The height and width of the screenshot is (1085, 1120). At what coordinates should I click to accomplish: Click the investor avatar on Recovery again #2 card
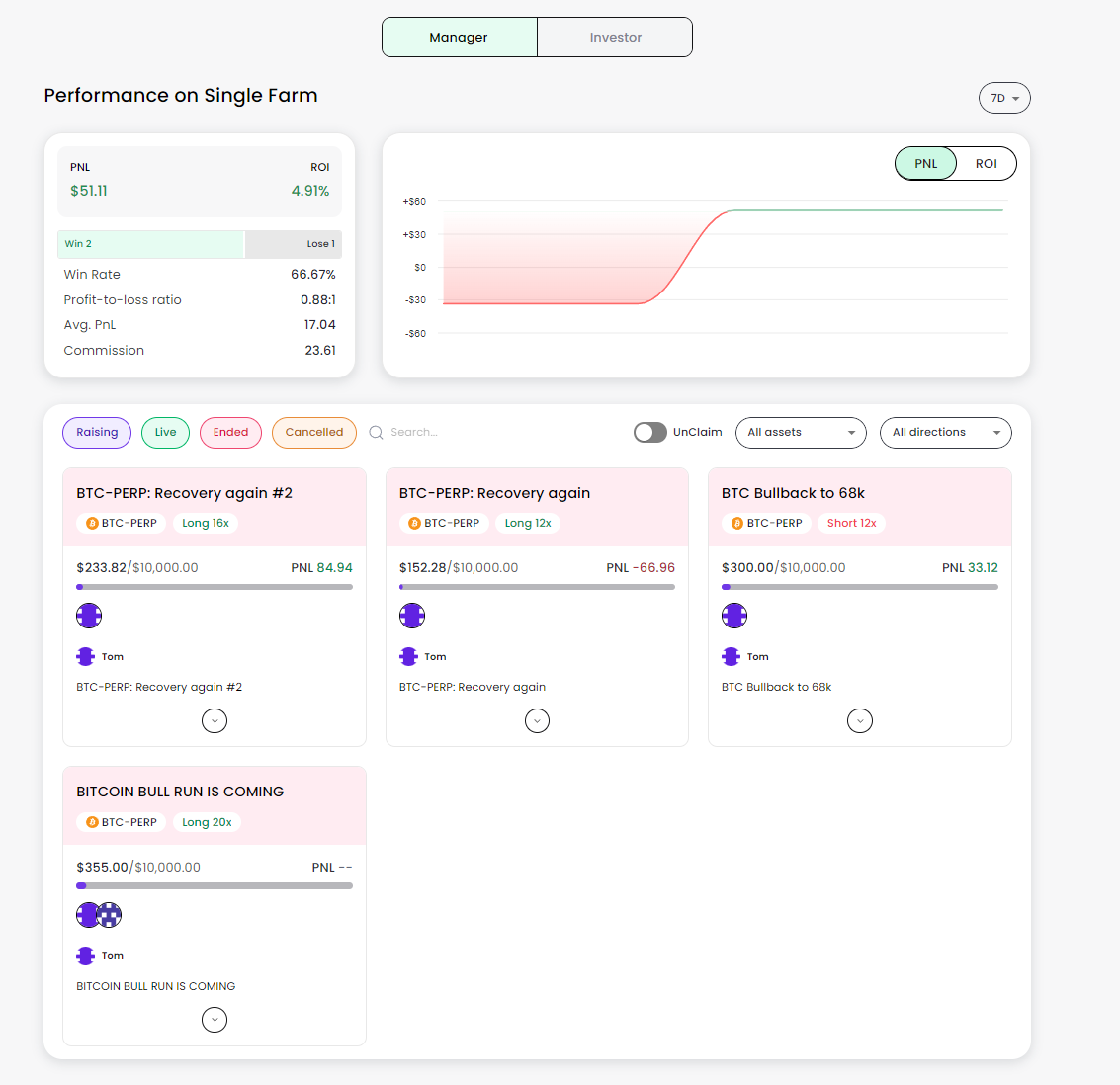(x=89, y=616)
